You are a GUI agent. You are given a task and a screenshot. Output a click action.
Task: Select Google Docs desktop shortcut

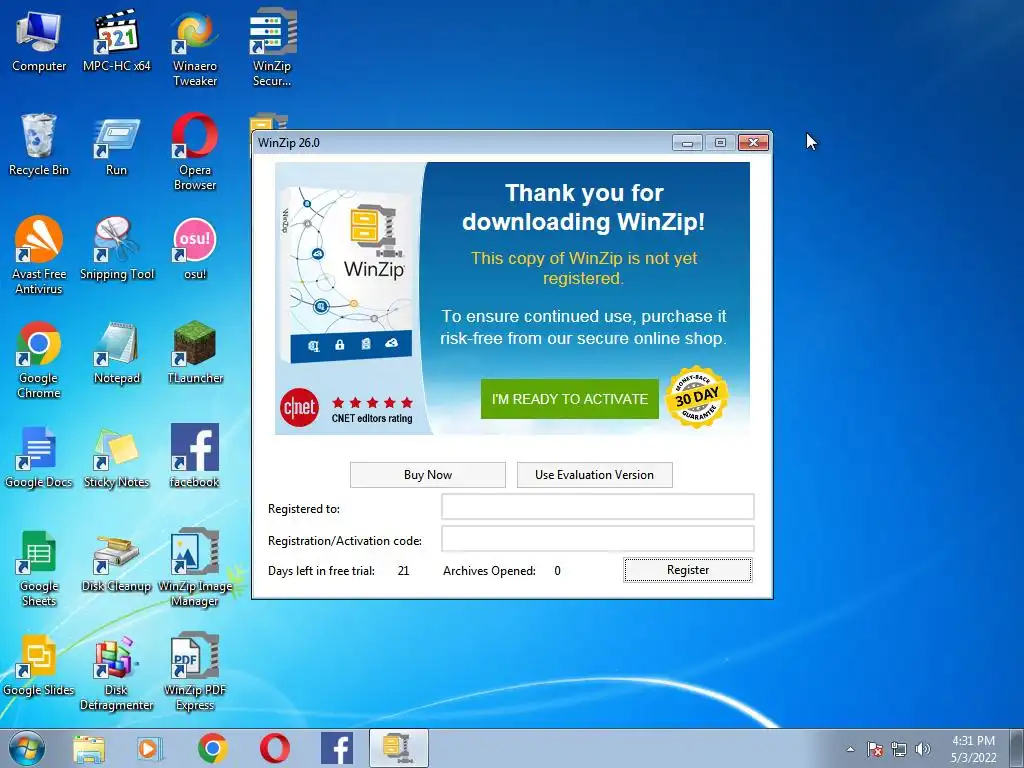39,457
